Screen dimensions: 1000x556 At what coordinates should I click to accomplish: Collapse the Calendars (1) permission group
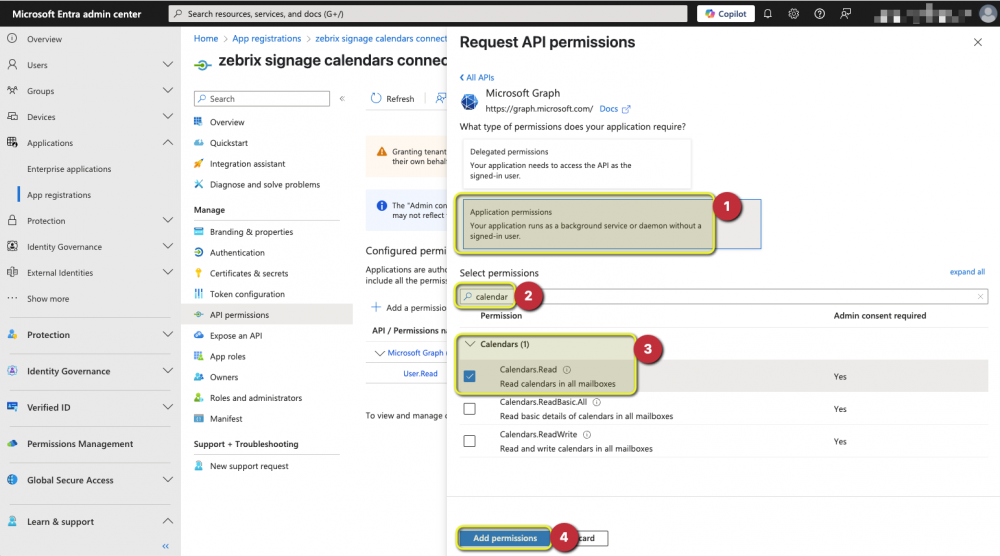(471, 344)
